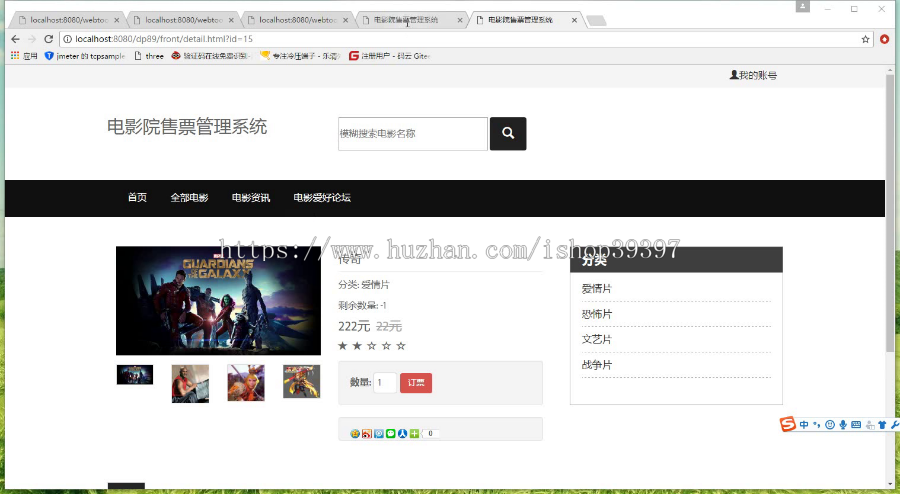This screenshot has width=900, height=494.
Task: Share via the Qzone star icon
Action: pos(355,434)
